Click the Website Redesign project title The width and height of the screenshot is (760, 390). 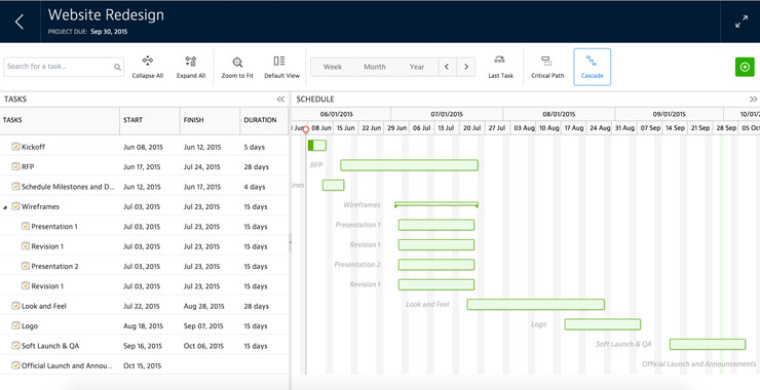[x=106, y=15]
